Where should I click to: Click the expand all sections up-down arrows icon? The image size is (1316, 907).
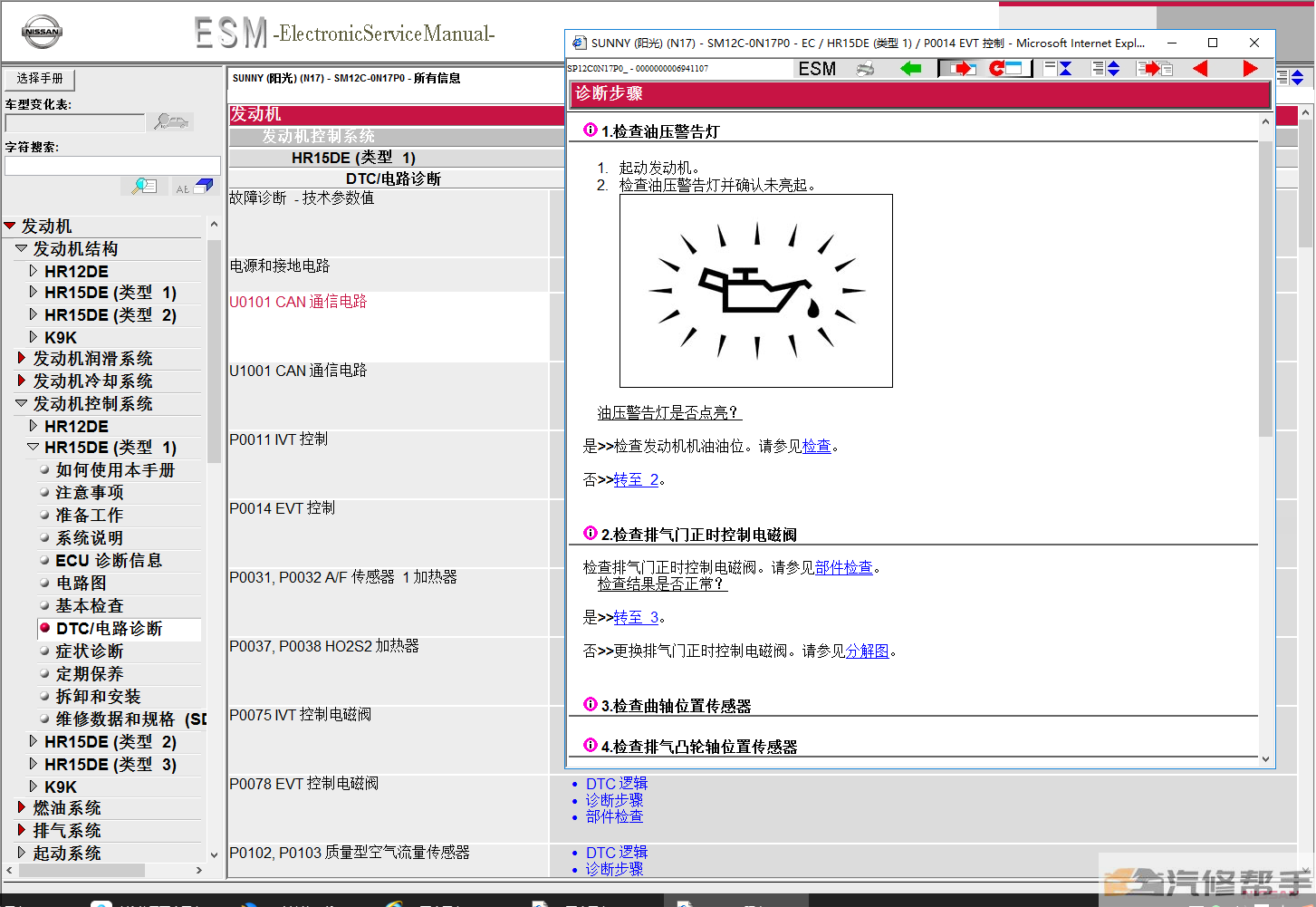click(x=1106, y=69)
